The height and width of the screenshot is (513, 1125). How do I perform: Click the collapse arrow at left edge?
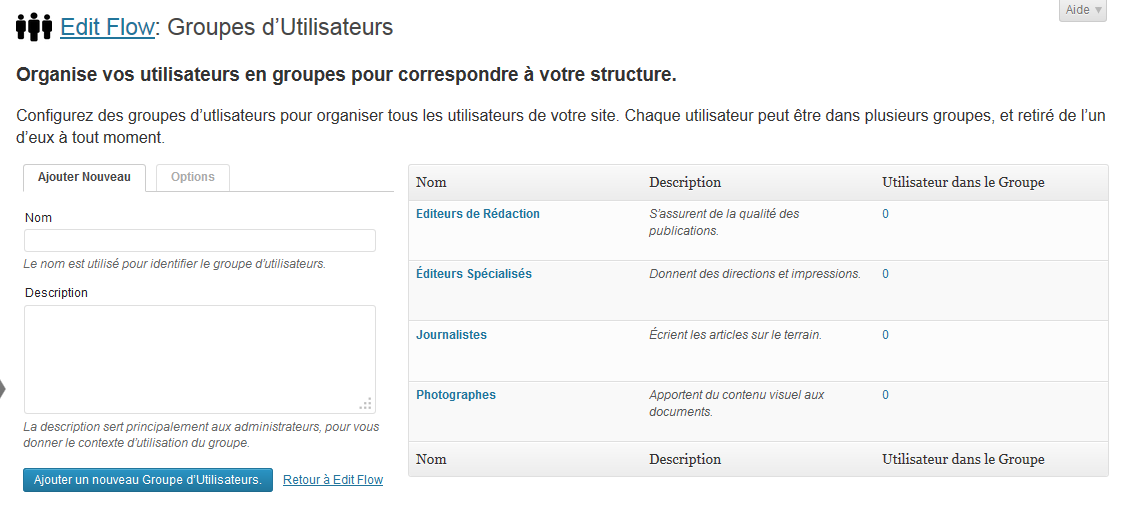[x=3, y=389]
